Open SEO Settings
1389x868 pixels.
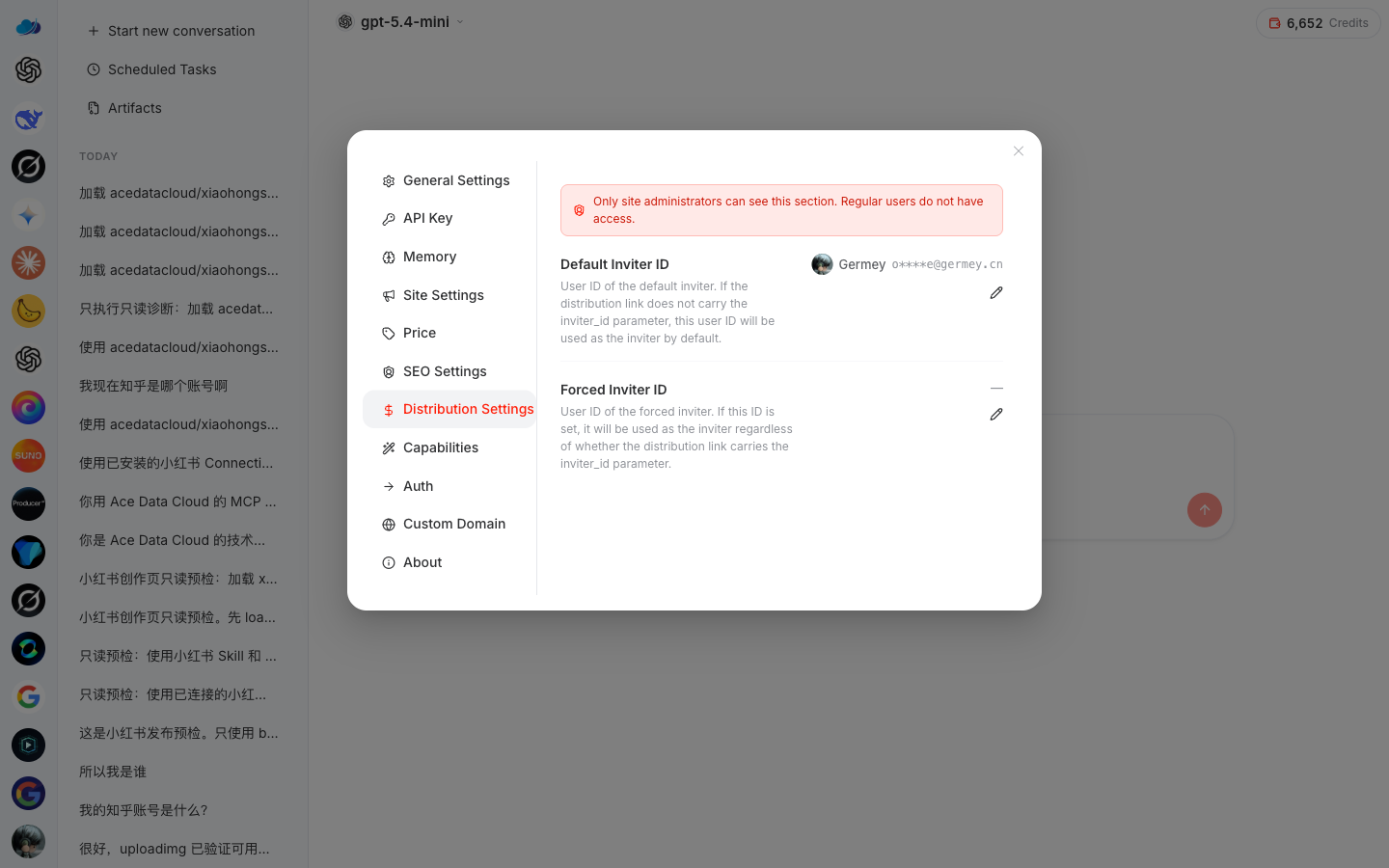pos(449,371)
